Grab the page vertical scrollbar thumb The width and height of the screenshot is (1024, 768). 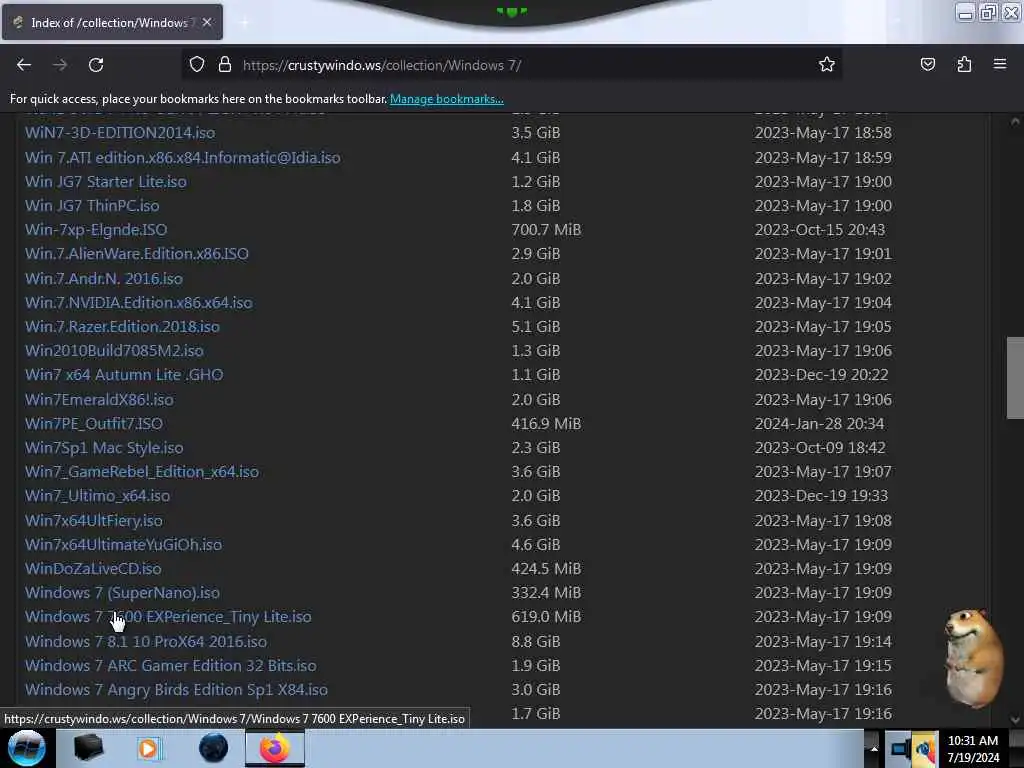1014,377
